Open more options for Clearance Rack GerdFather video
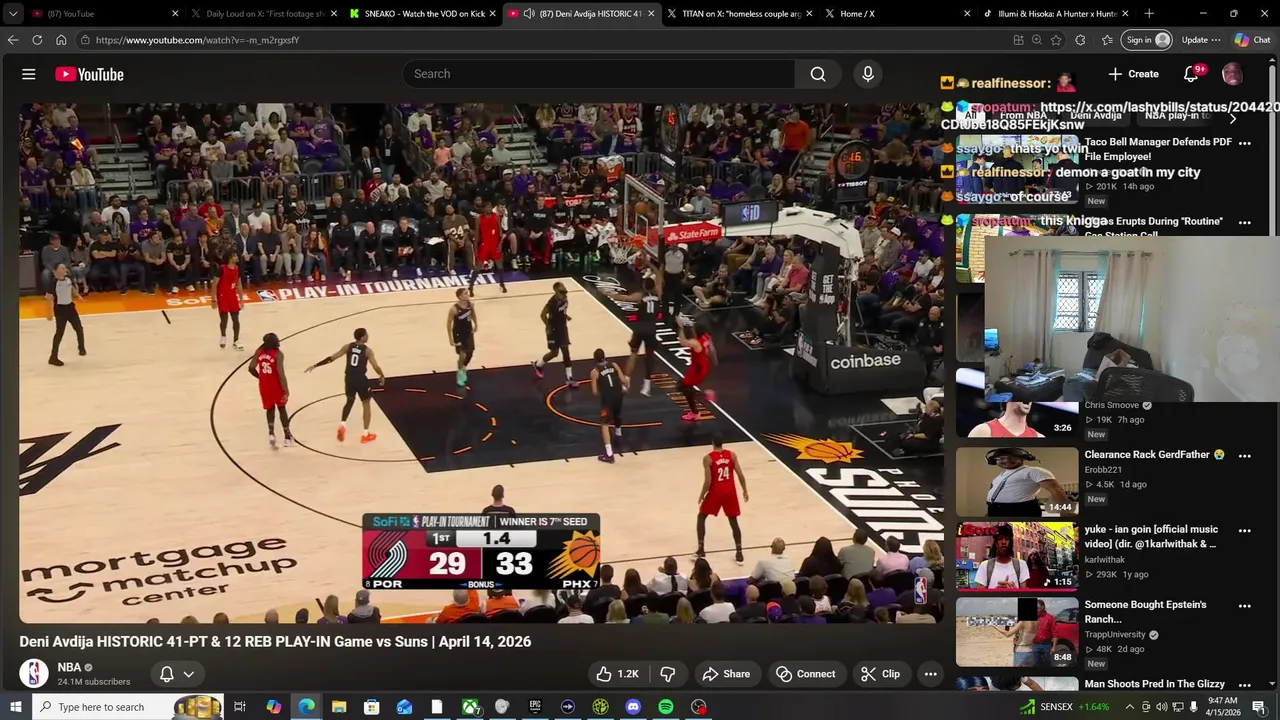Viewport: 1280px width, 720px height. (1245, 456)
